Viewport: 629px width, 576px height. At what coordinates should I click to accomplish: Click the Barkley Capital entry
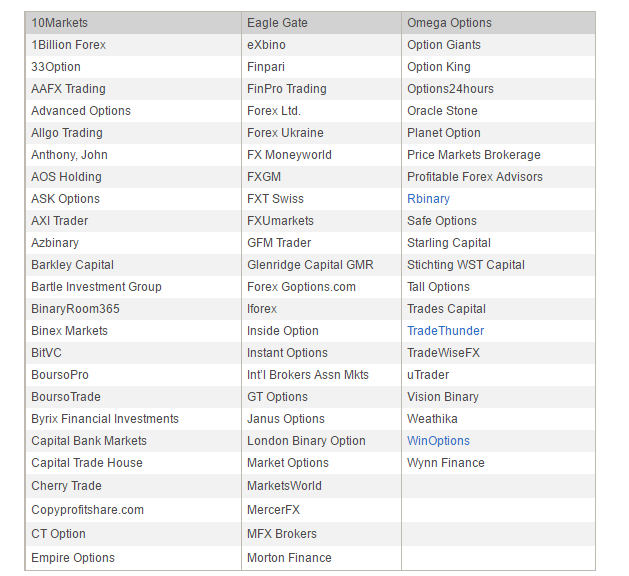coord(72,265)
